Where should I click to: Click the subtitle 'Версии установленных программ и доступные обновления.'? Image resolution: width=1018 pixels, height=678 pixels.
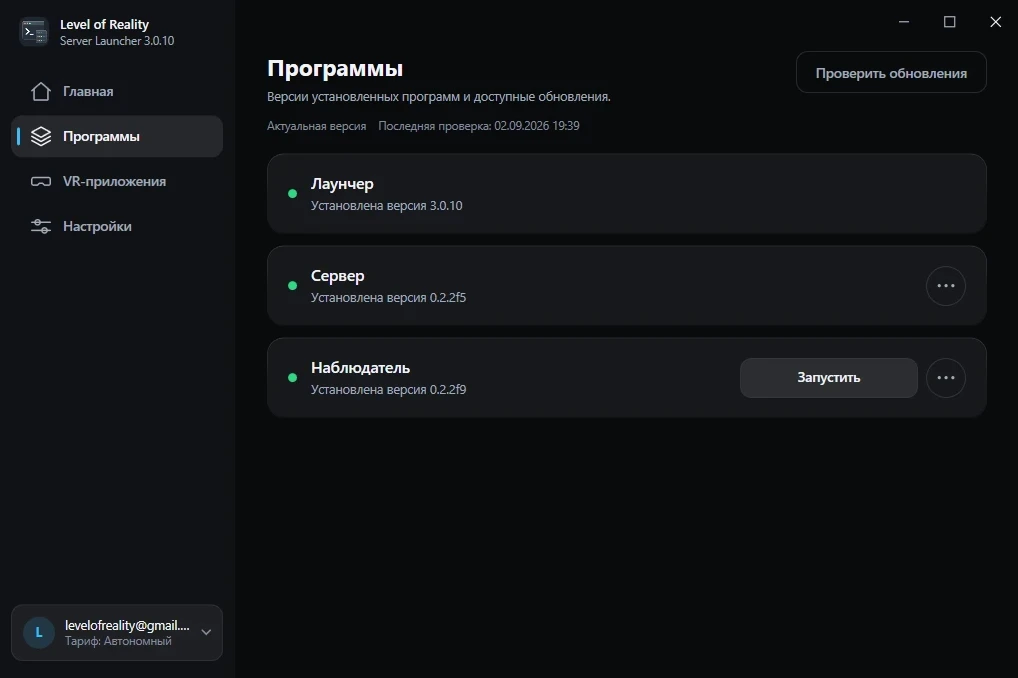[x=439, y=97]
